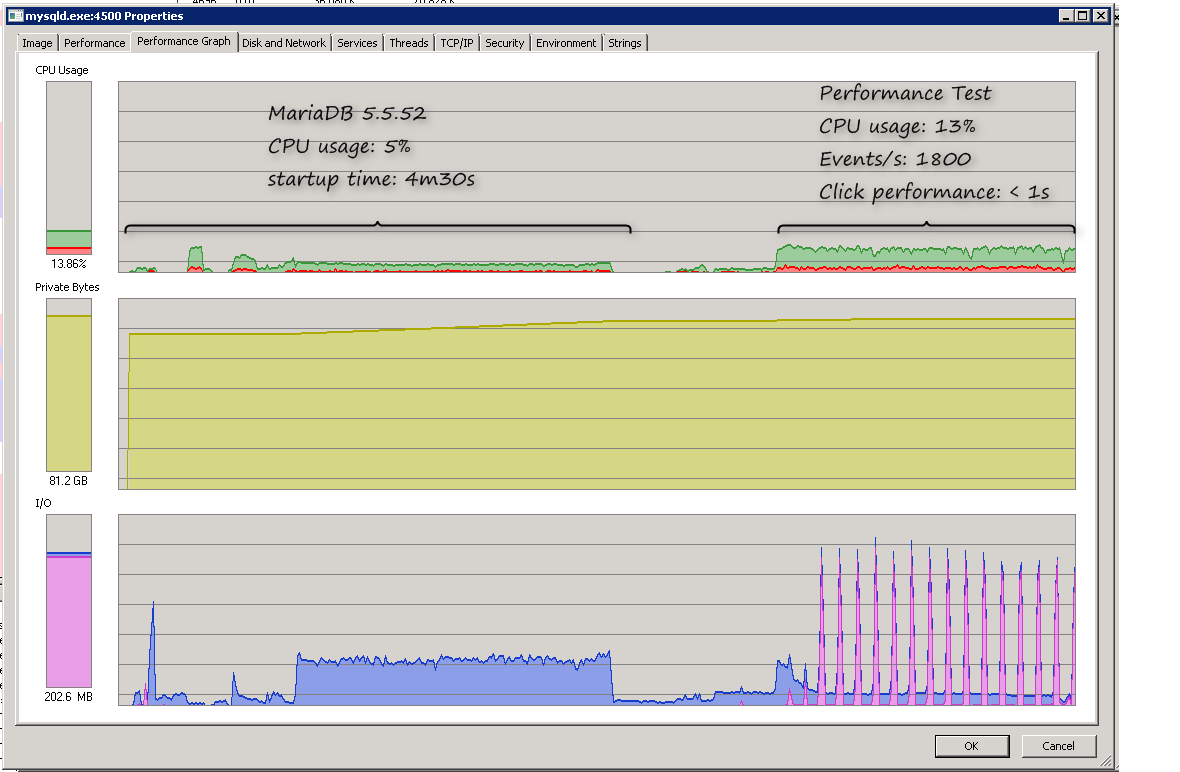
Task: Switch to the Threads tab
Action: click(x=409, y=43)
